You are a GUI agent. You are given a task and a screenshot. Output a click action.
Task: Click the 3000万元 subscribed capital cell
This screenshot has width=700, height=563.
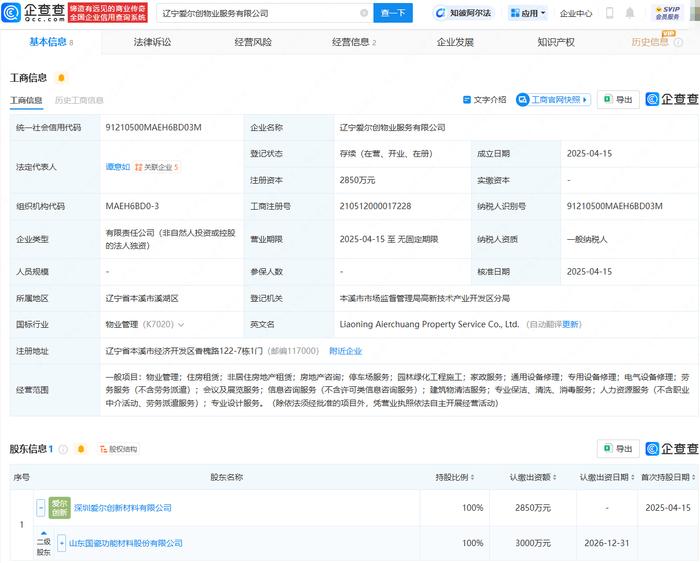click(533, 543)
